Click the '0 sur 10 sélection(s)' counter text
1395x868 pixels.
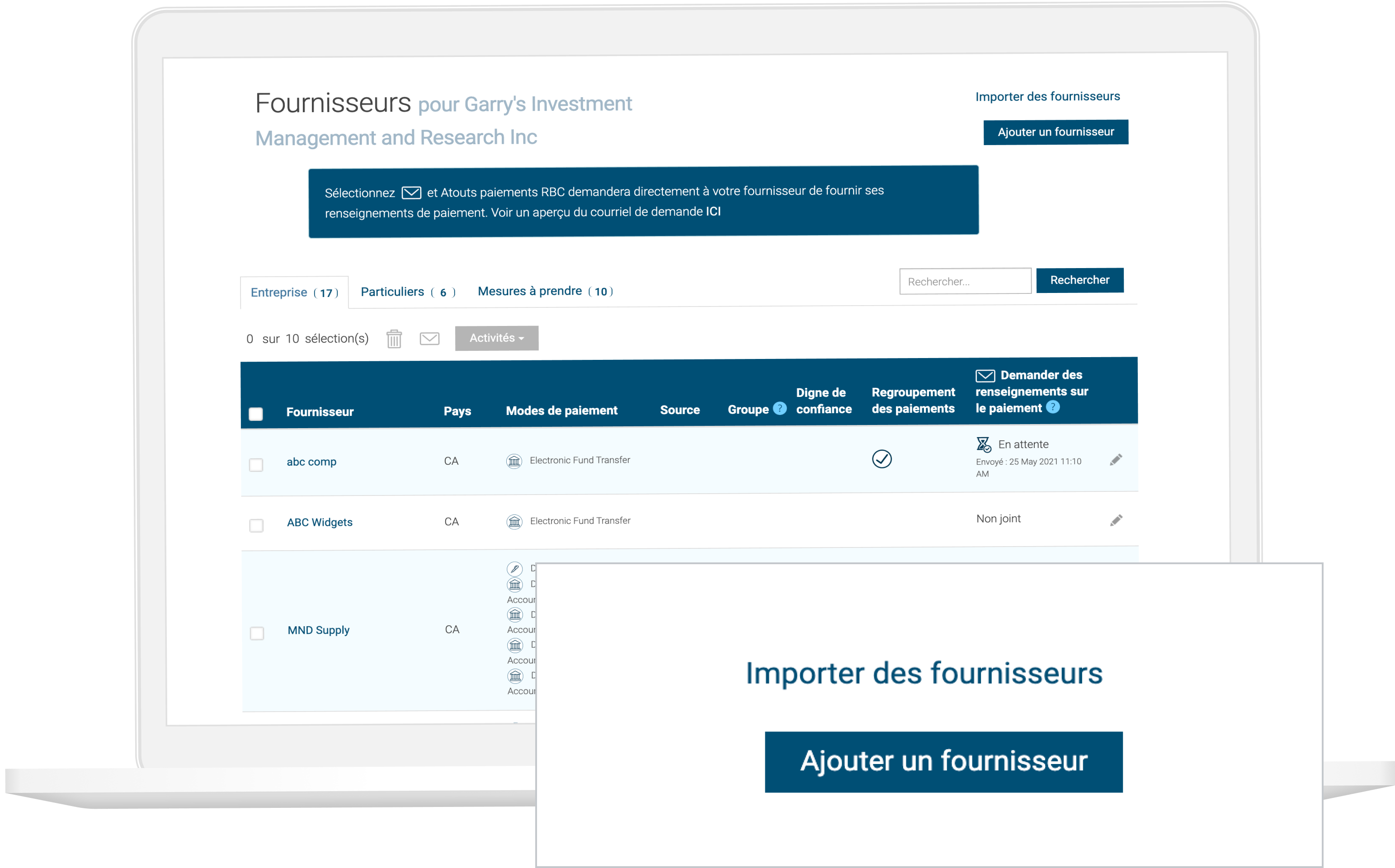click(x=307, y=339)
